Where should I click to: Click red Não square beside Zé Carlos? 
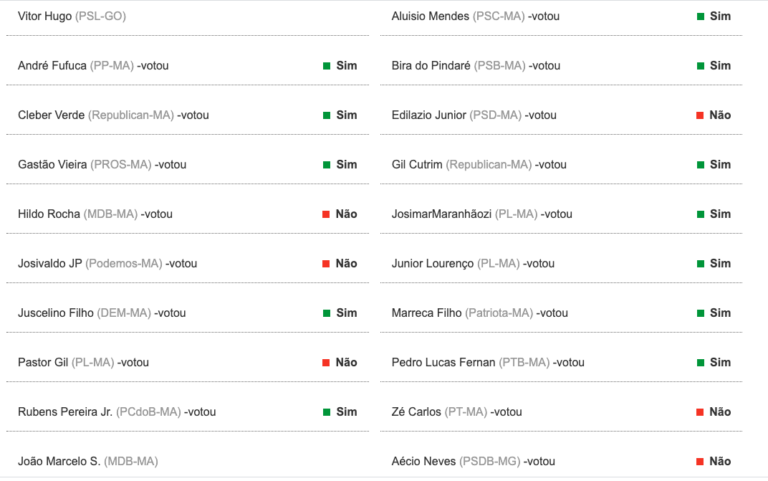(699, 412)
